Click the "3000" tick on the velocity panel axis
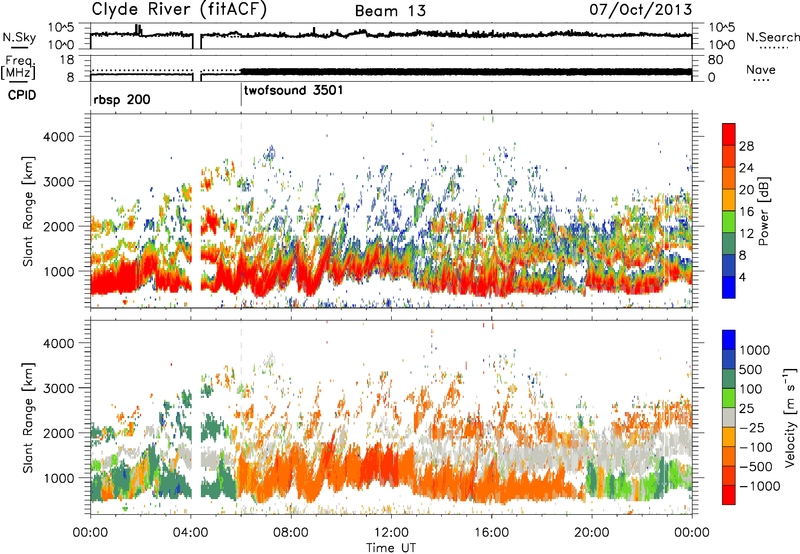 click(58, 388)
